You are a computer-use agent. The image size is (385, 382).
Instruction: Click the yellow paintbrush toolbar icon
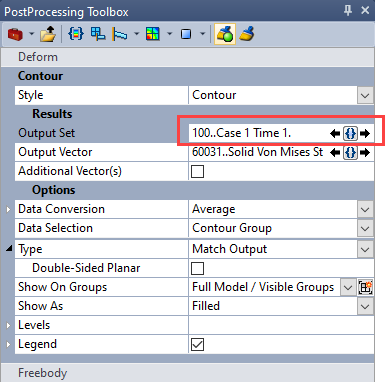click(247, 34)
